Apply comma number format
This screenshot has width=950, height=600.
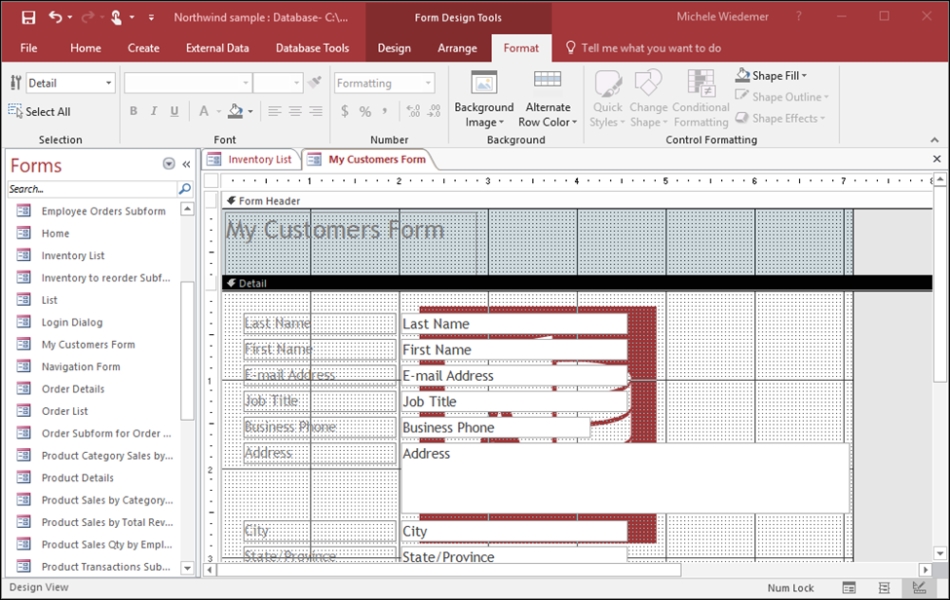click(385, 111)
